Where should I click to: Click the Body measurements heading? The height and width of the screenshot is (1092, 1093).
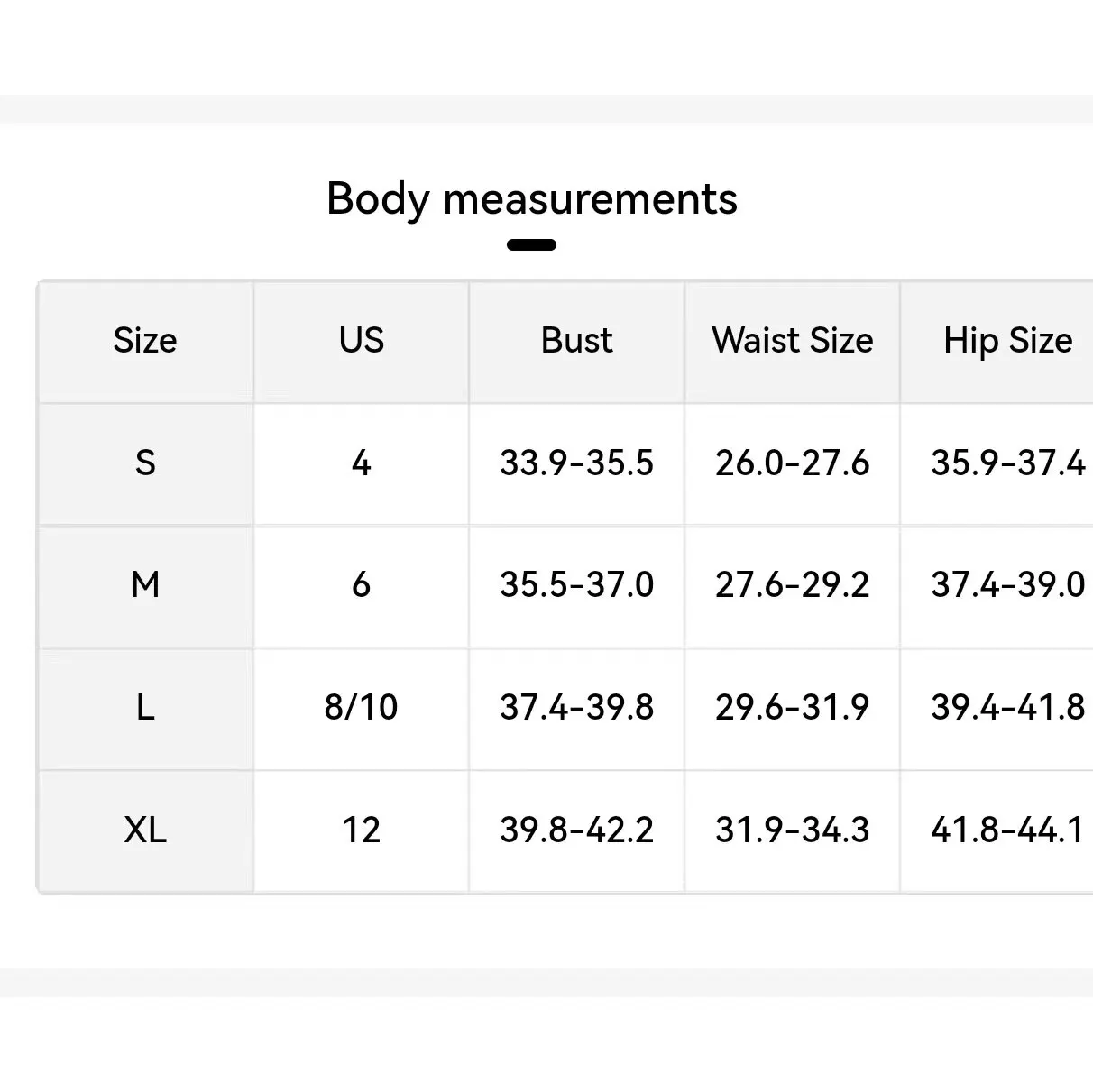[x=532, y=199]
